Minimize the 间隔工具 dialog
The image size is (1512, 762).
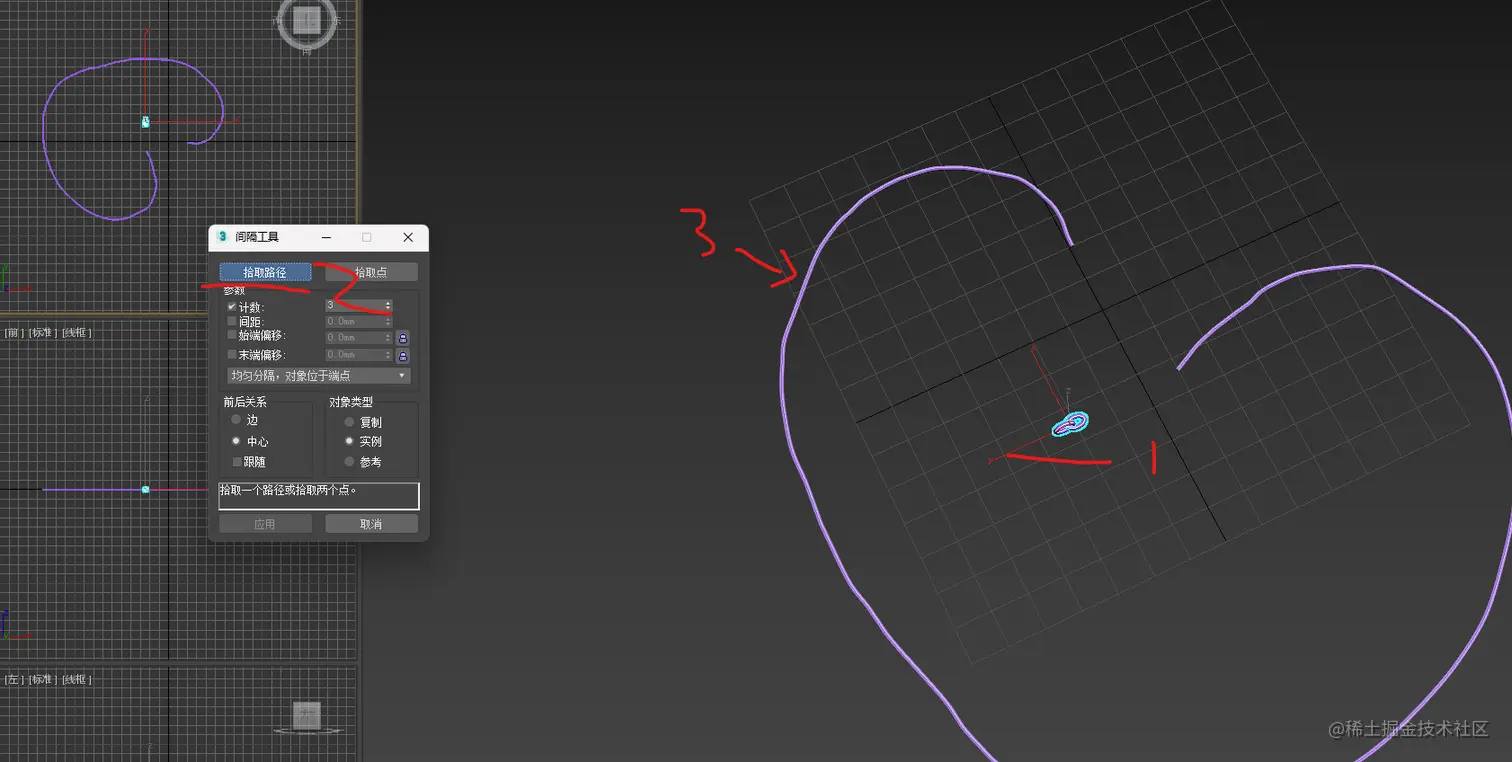(x=326, y=237)
